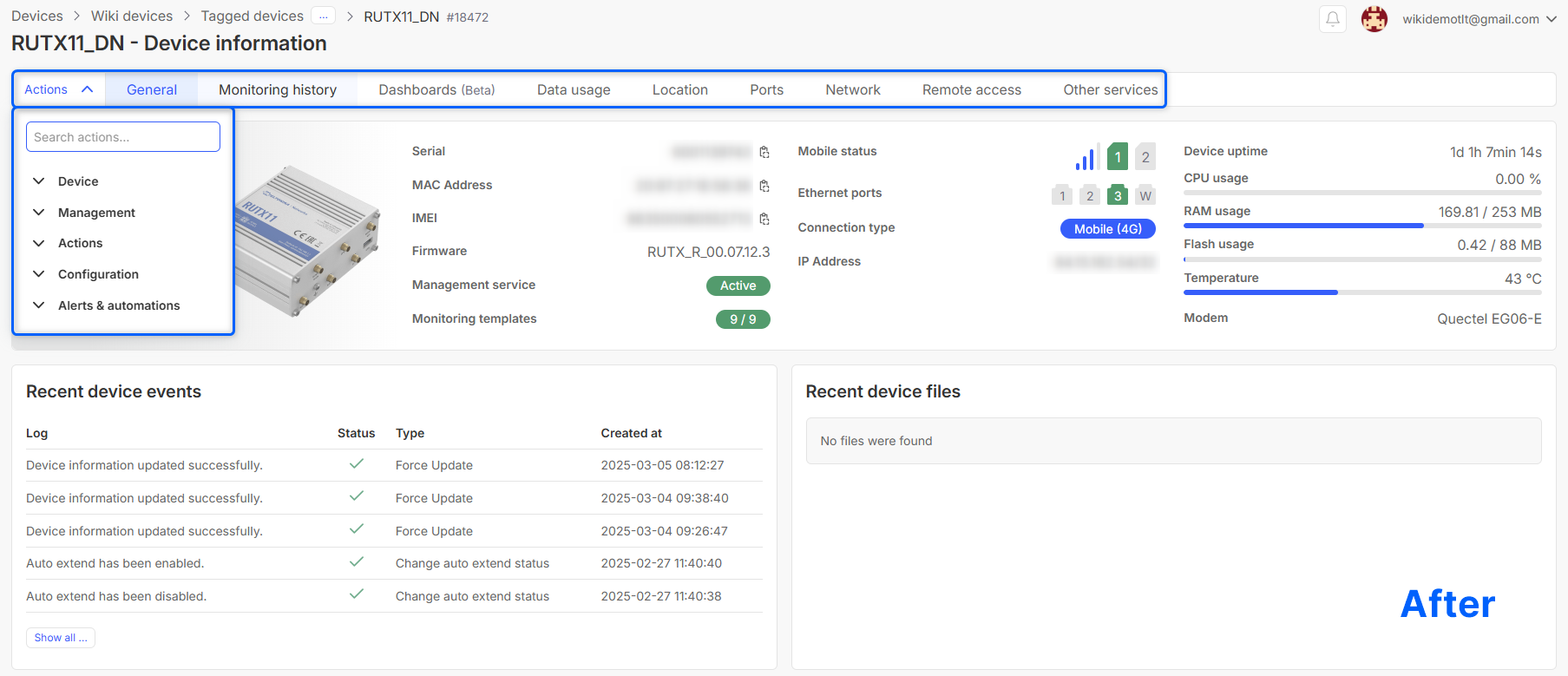Click SIM slot 1 indicator

(x=1118, y=157)
